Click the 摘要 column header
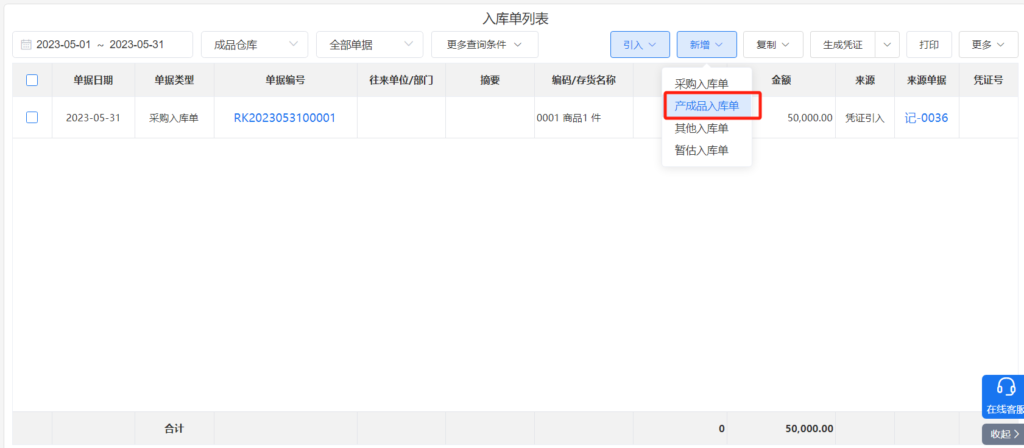1024x448 pixels. (x=490, y=80)
